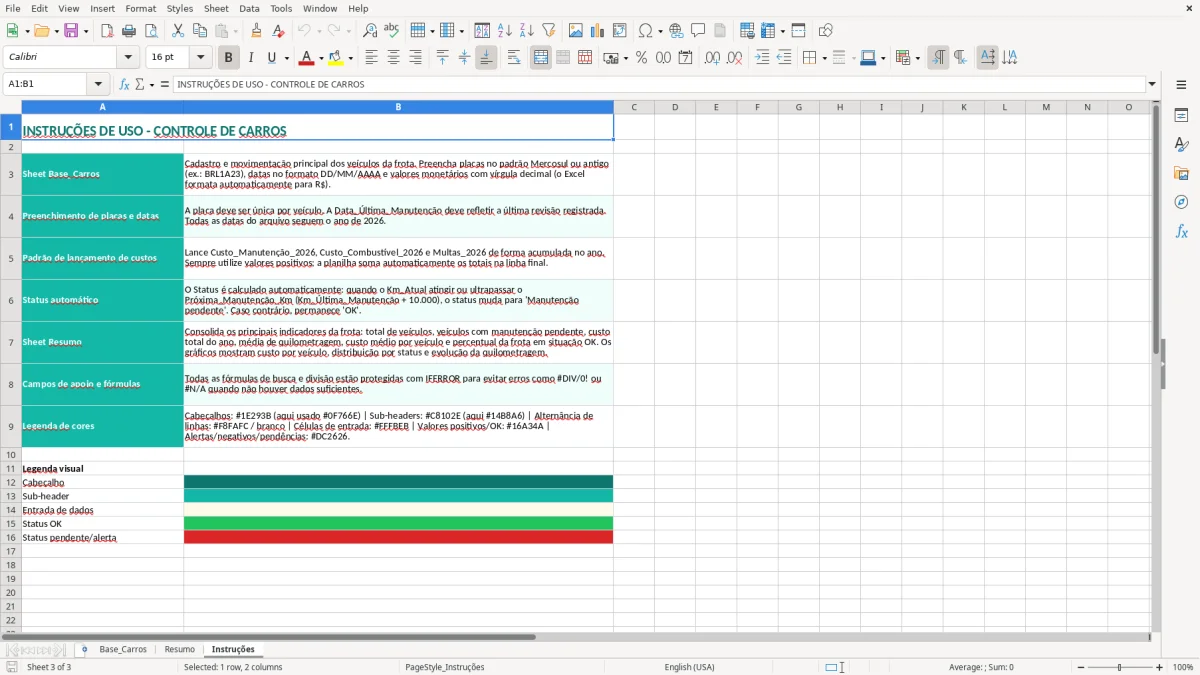Viewport: 1200px width, 675px height.
Task: Toggle Italic formatting
Action: click(250, 58)
